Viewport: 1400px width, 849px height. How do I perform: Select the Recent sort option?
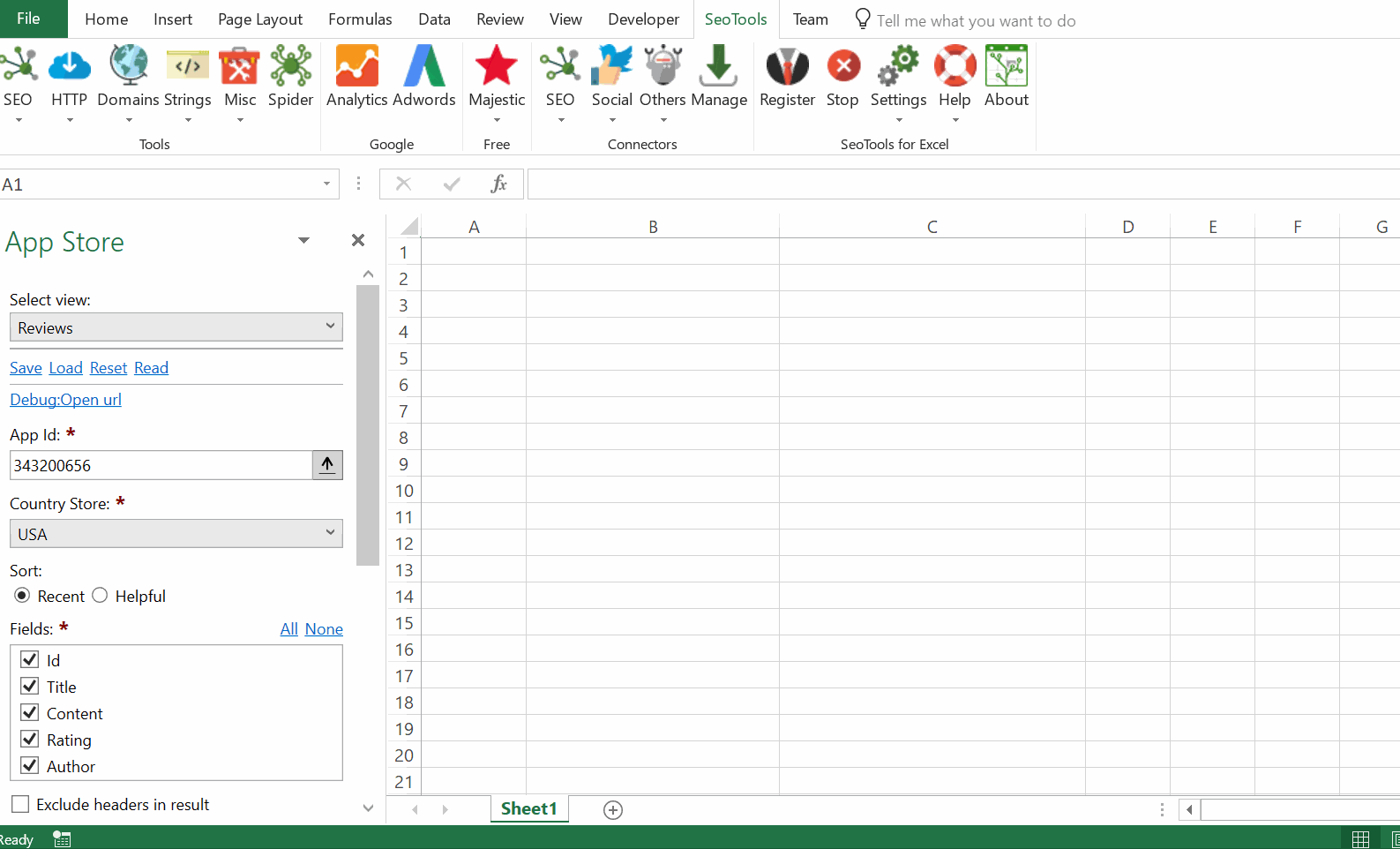(22, 596)
